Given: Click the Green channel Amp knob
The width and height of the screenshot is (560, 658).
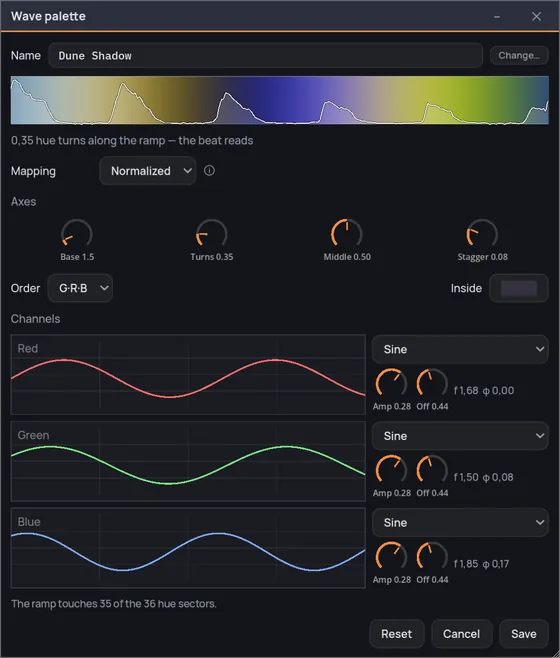Looking at the screenshot, I should [391, 470].
